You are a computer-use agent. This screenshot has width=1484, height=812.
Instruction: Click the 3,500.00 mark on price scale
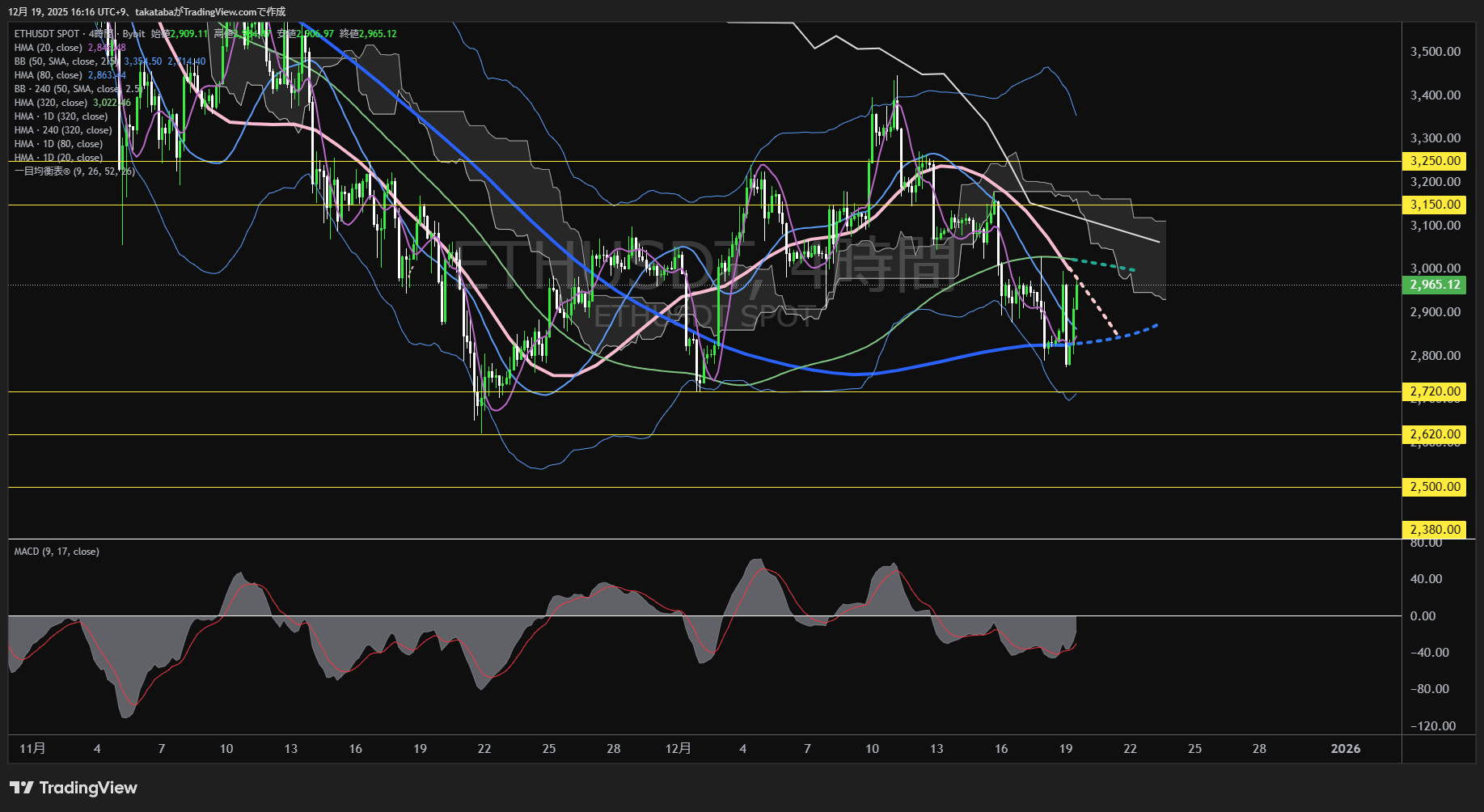tap(1435, 52)
